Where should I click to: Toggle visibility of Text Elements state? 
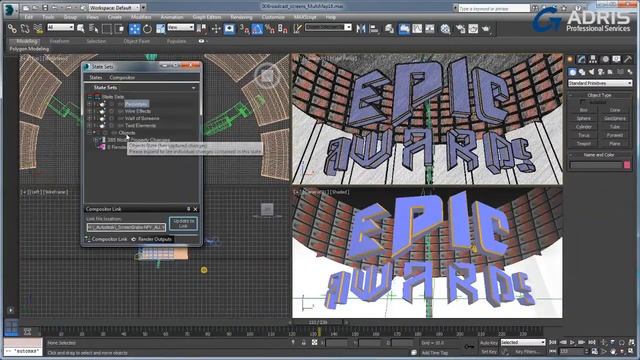pyautogui.click(x=112, y=126)
